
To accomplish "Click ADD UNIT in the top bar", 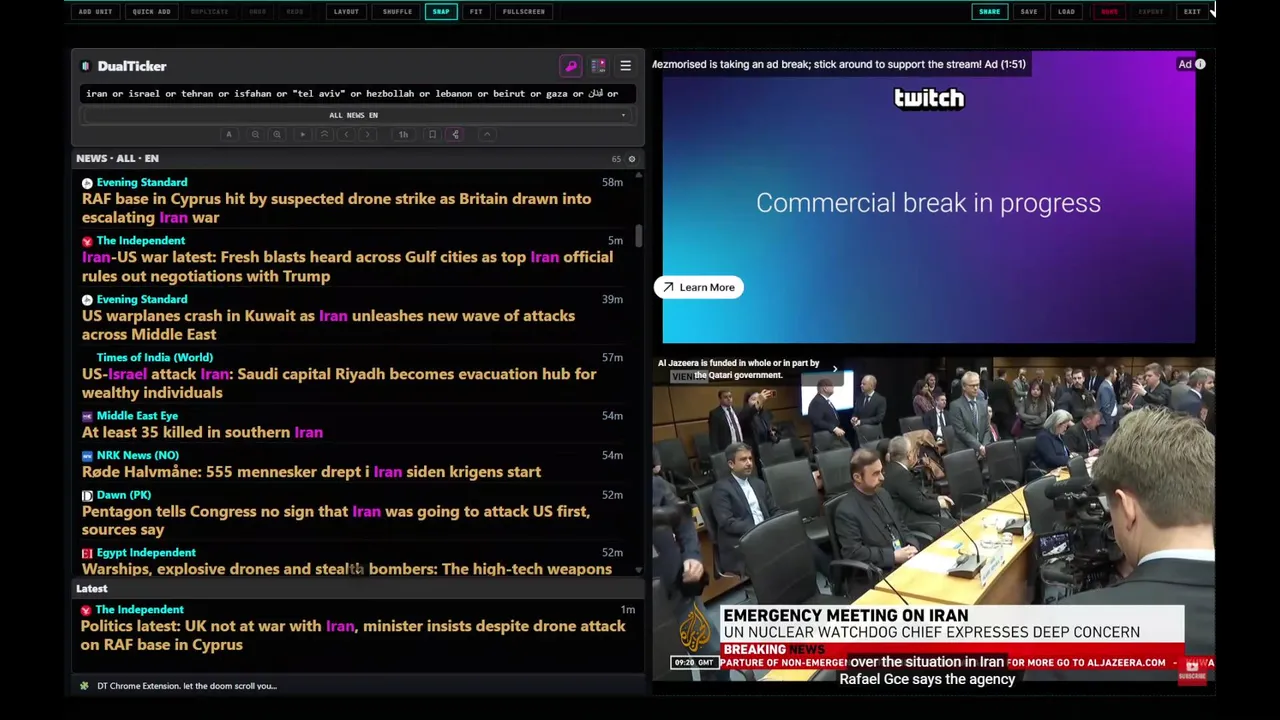I will click(96, 12).
